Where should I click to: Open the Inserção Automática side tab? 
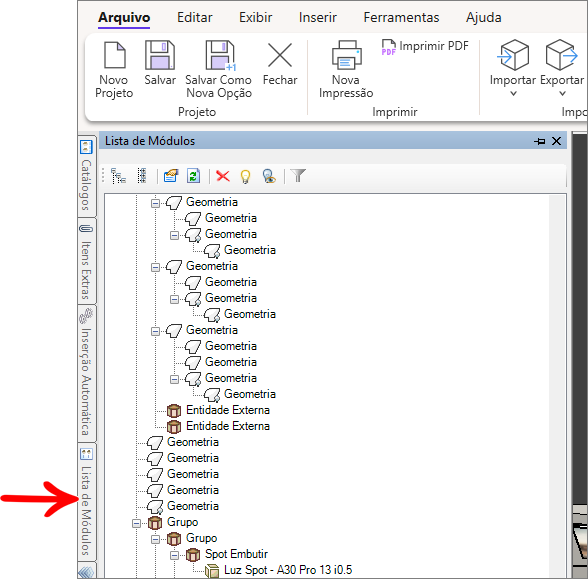(x=86, y=373)
